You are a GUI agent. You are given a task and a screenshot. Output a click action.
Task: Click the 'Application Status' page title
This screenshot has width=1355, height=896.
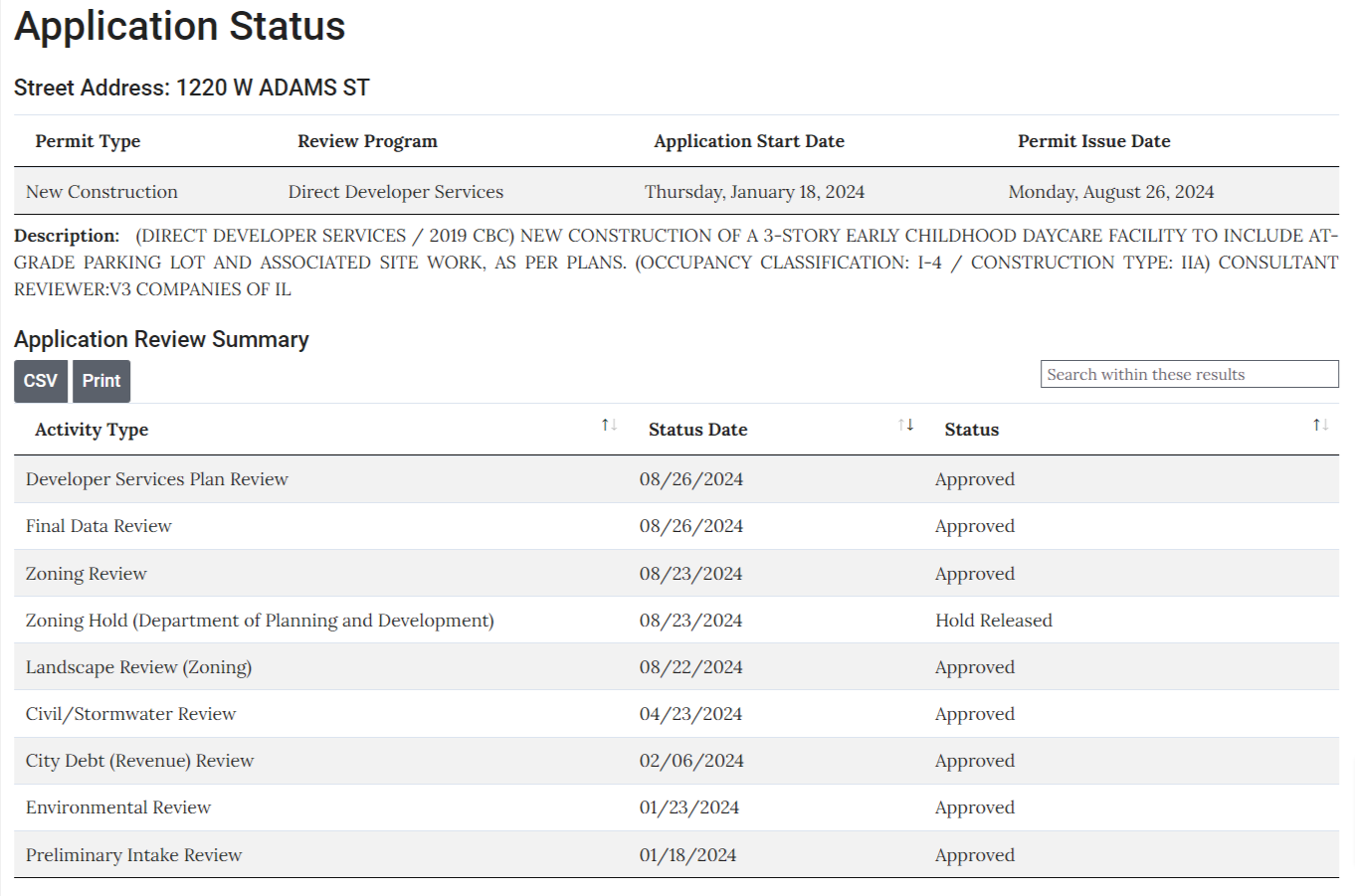tap(180, 26)
